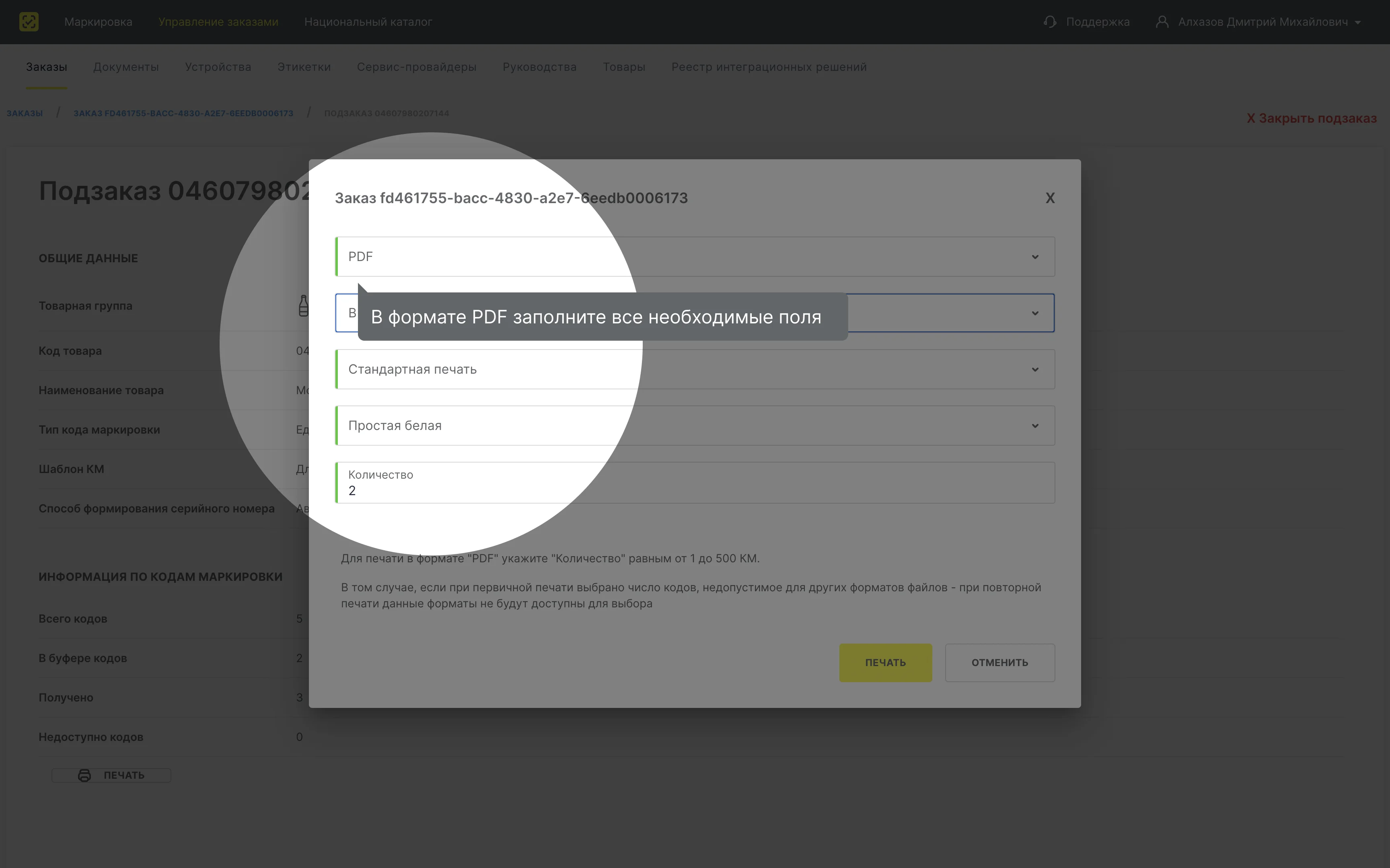Open the Стандартная печать dropdown
The width and height of the screenshot is (1390, 868).
[695, 369]
